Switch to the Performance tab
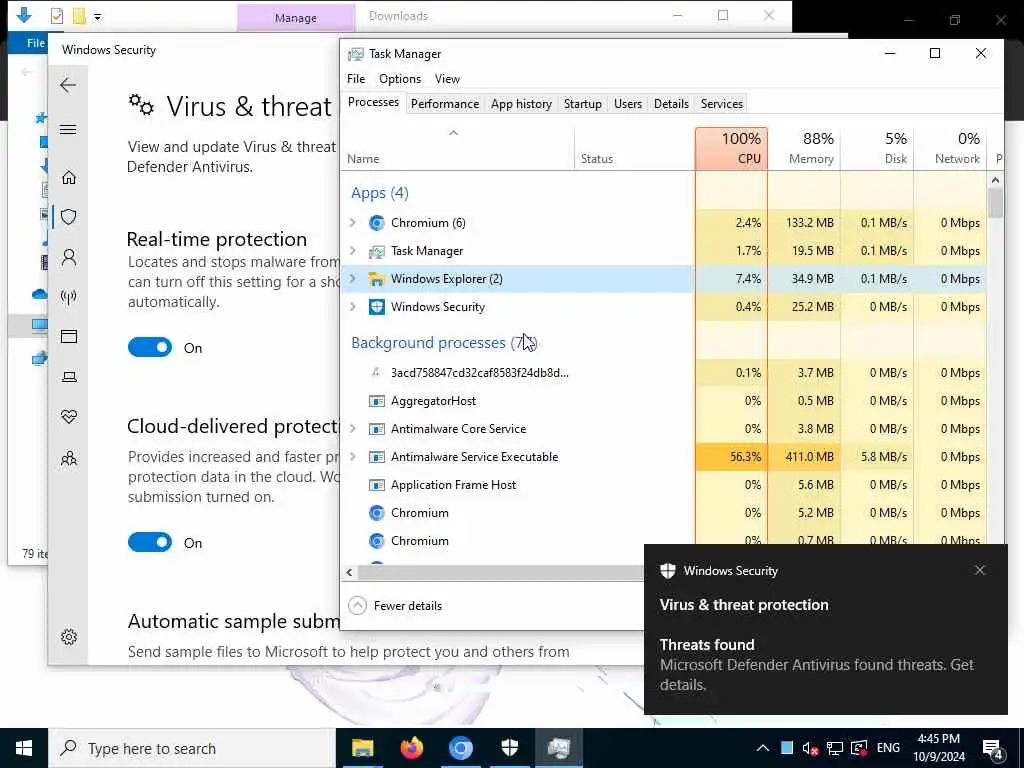This screenshot has height=768, width=1024. click(x=445, y=104)
